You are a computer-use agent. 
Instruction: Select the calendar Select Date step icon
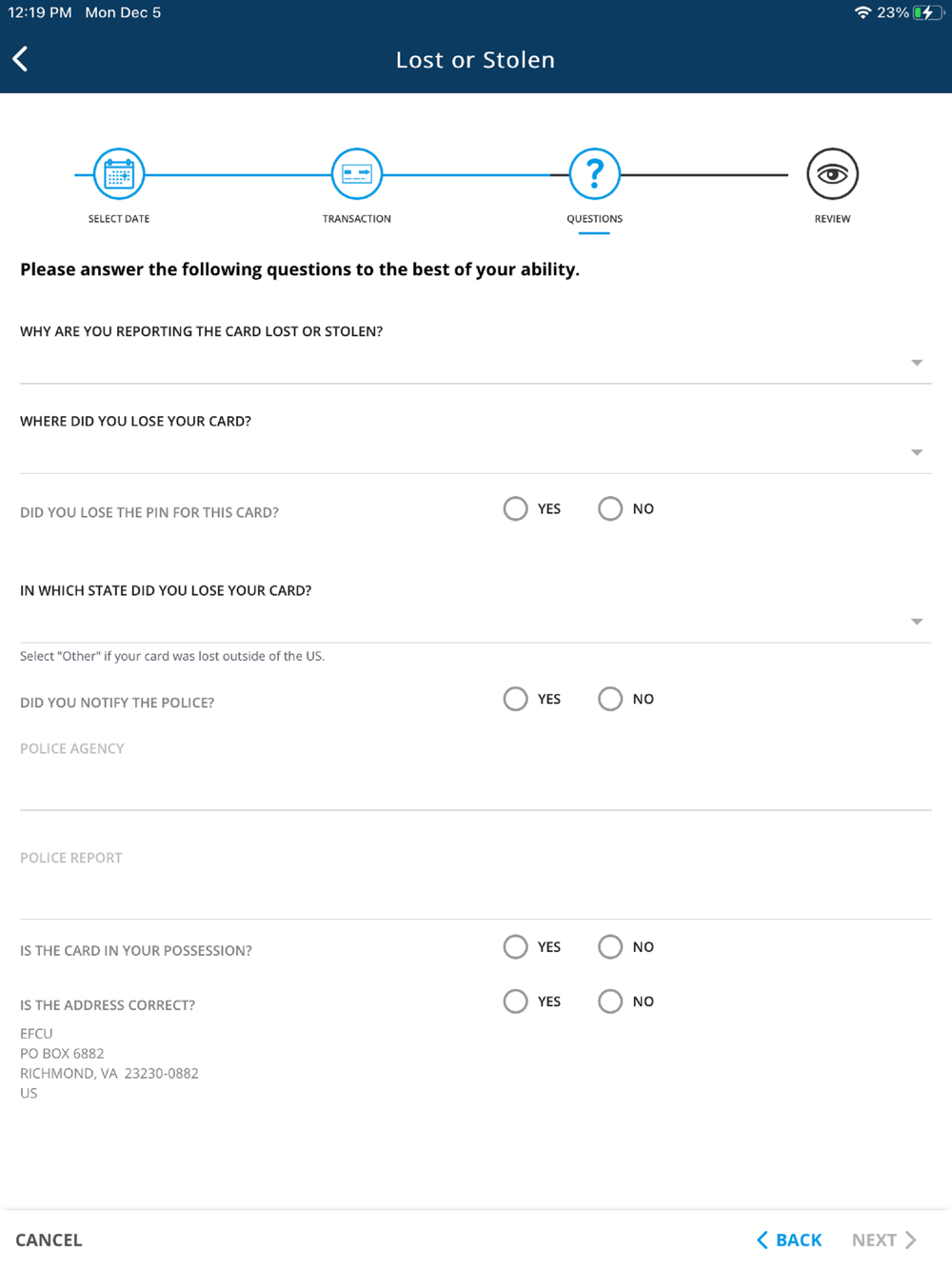pos(119,174)
